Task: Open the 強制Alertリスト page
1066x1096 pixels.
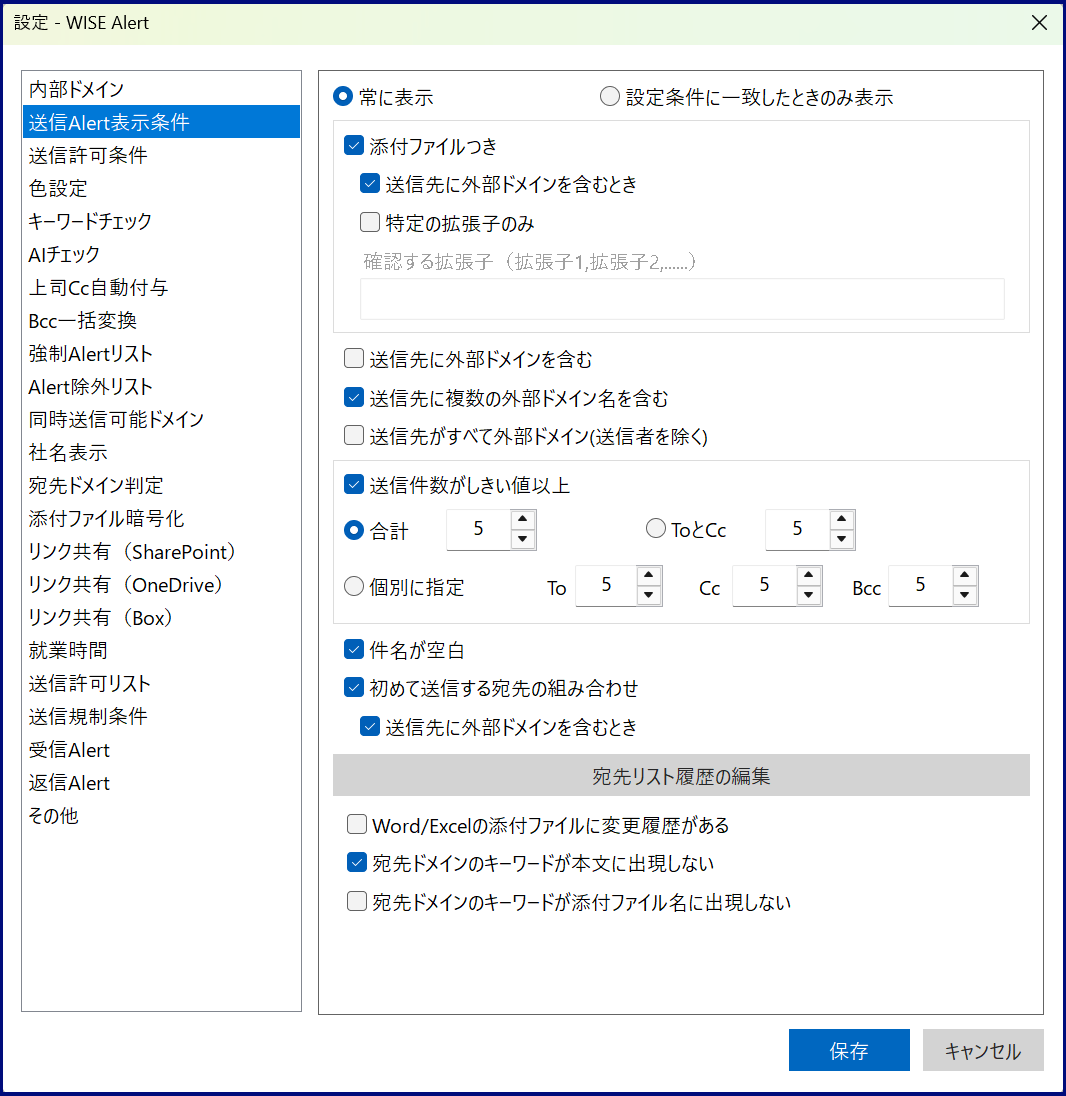Action: [161, 354]
